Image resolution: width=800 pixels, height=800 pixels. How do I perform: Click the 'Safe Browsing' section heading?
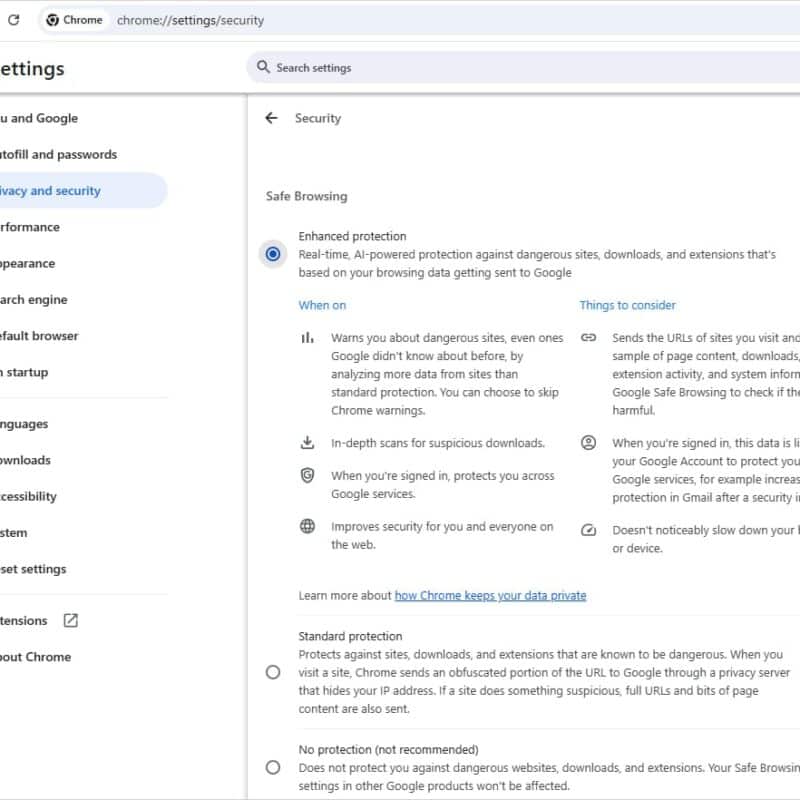[x=307, y=196]
